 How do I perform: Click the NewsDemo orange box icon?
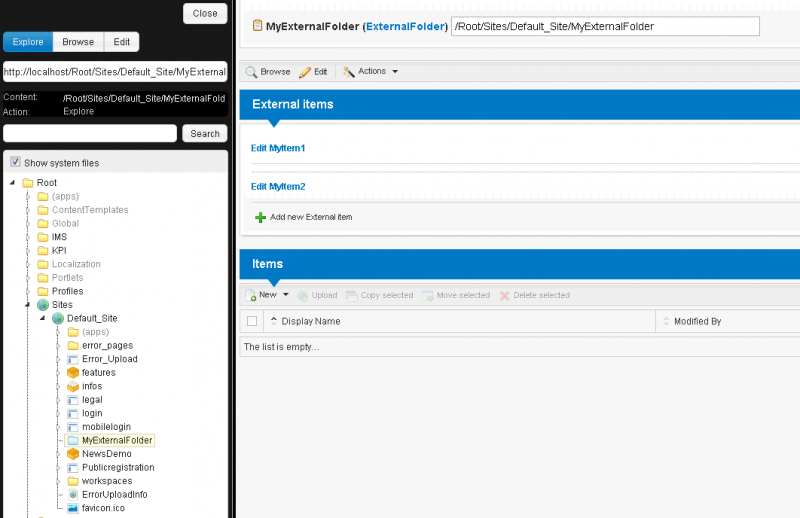point(73,454)
